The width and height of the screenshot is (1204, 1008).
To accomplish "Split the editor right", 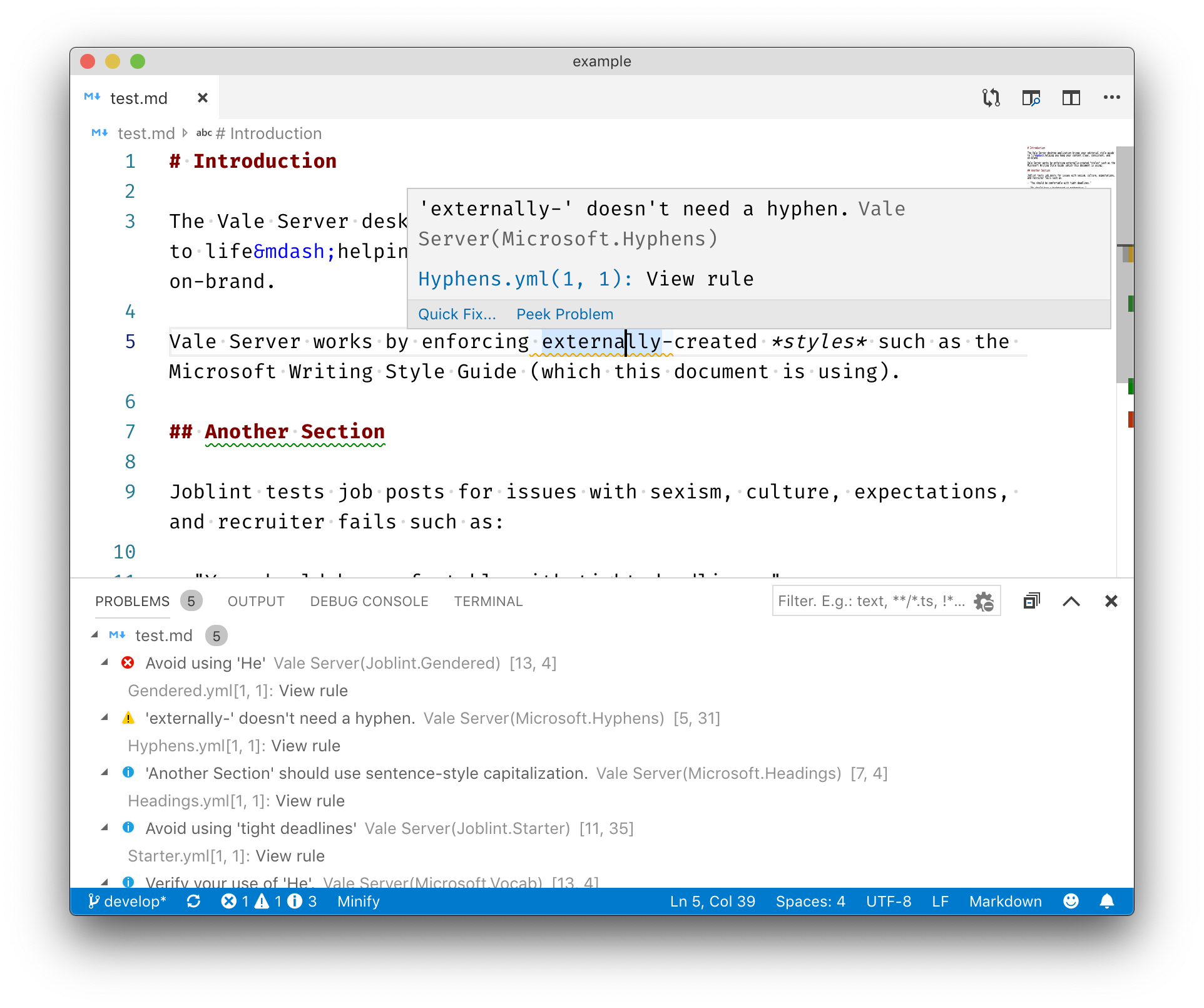I will pos(1071,98).
